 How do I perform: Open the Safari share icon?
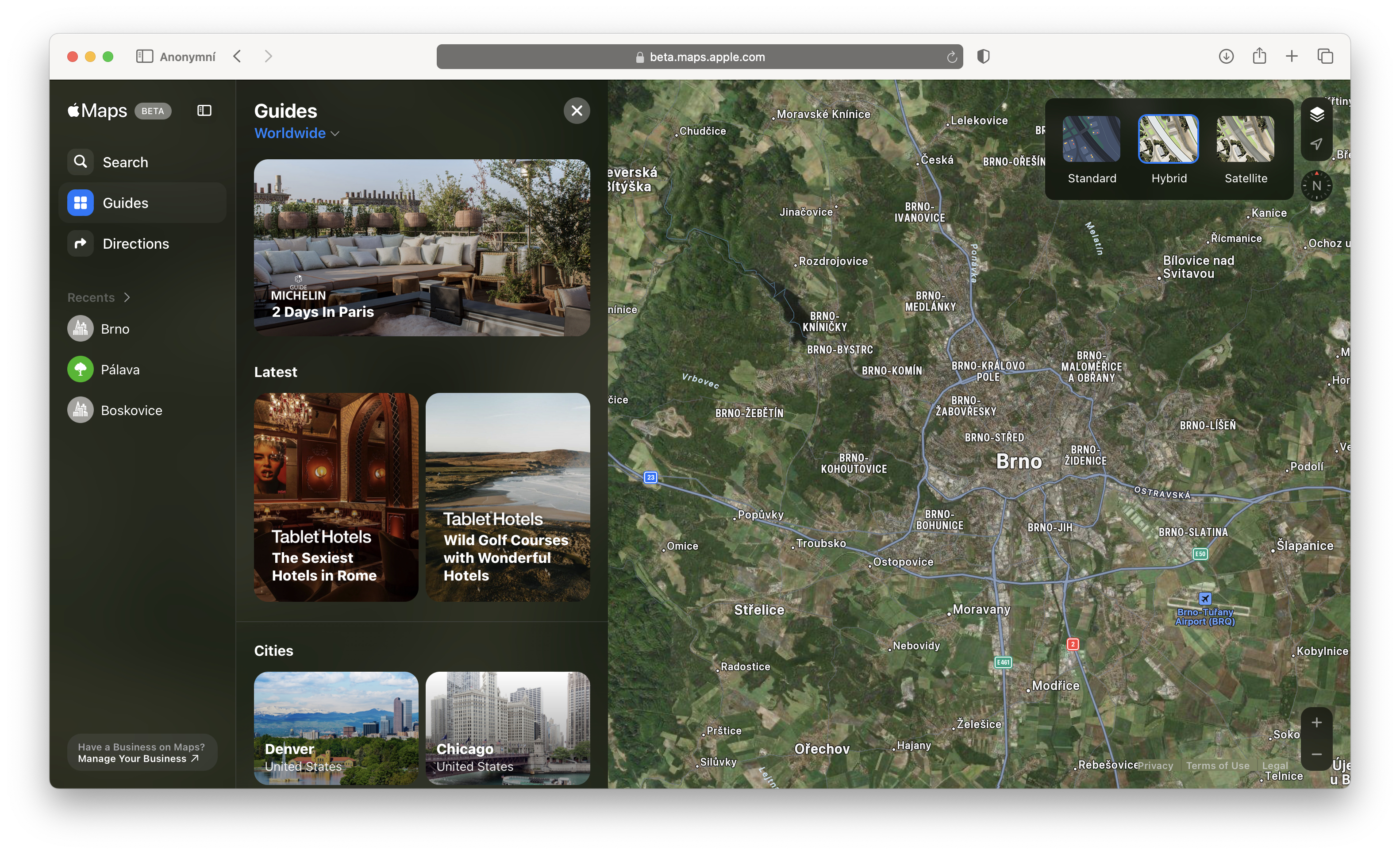(1259, 56)
